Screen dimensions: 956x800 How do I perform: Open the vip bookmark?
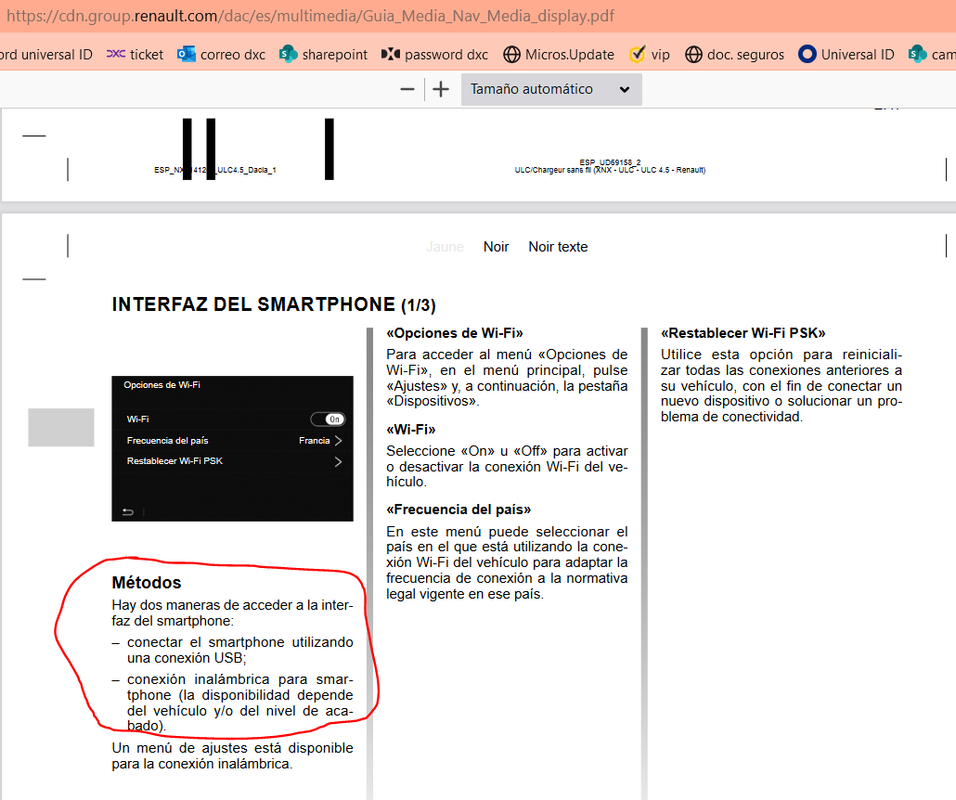[x=649, y=54]
